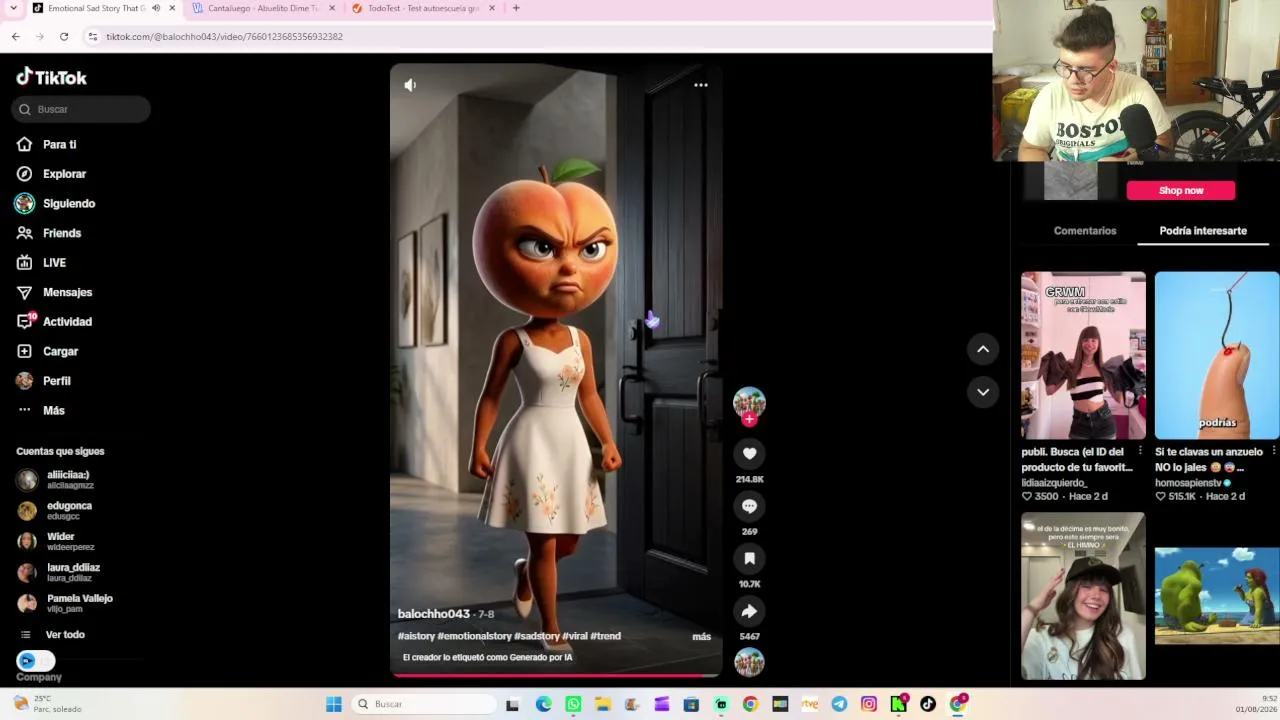Mute the video with the speaker icon

(410, 85)
